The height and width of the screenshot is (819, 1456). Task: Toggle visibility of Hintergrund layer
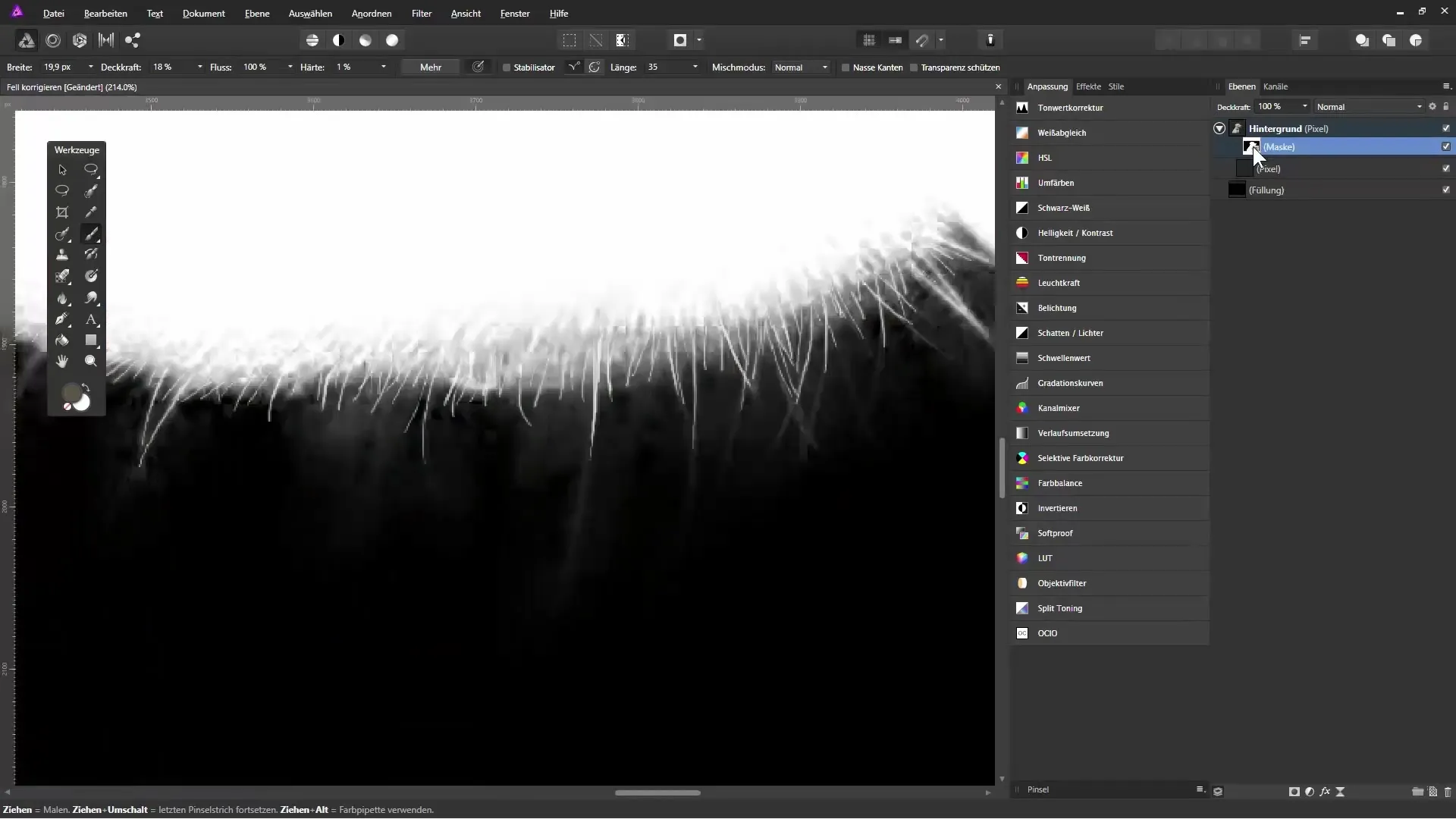(1446, 129)
